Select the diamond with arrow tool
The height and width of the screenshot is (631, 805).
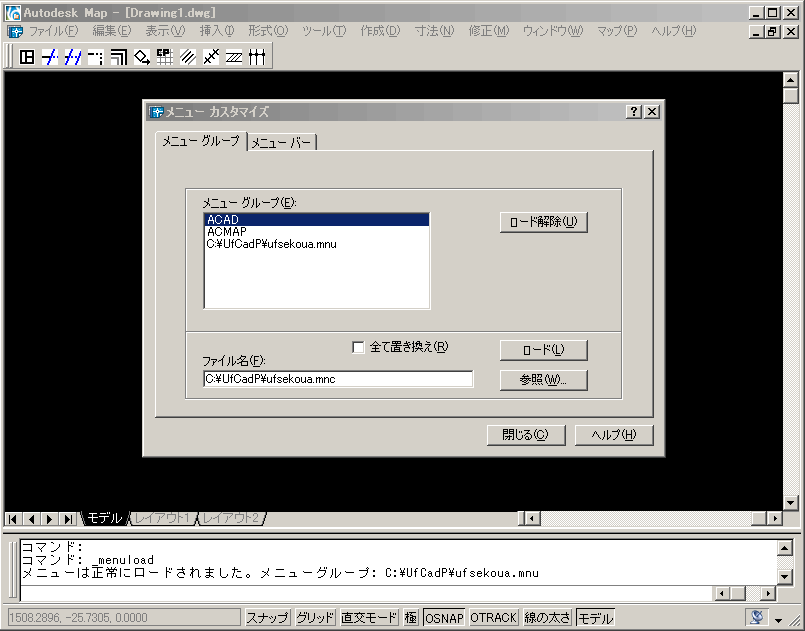[142, 56]
